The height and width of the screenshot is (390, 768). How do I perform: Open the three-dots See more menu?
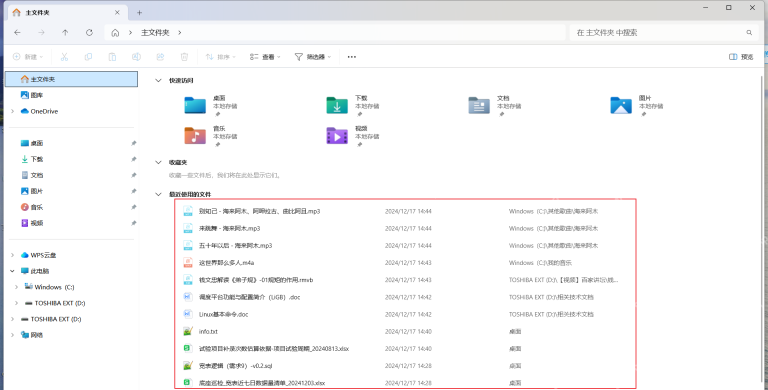tap(352, 57)
